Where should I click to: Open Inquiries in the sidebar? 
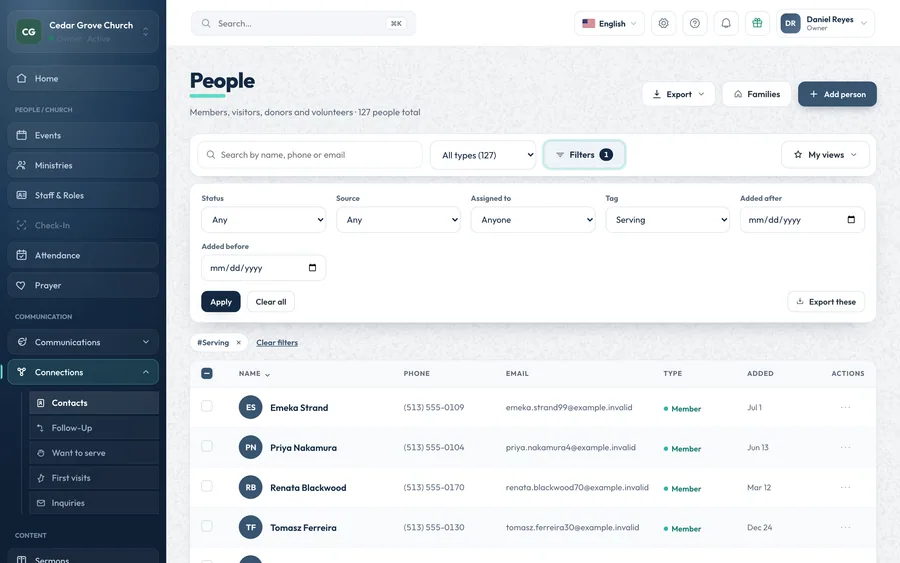click(x=94, y=503)
